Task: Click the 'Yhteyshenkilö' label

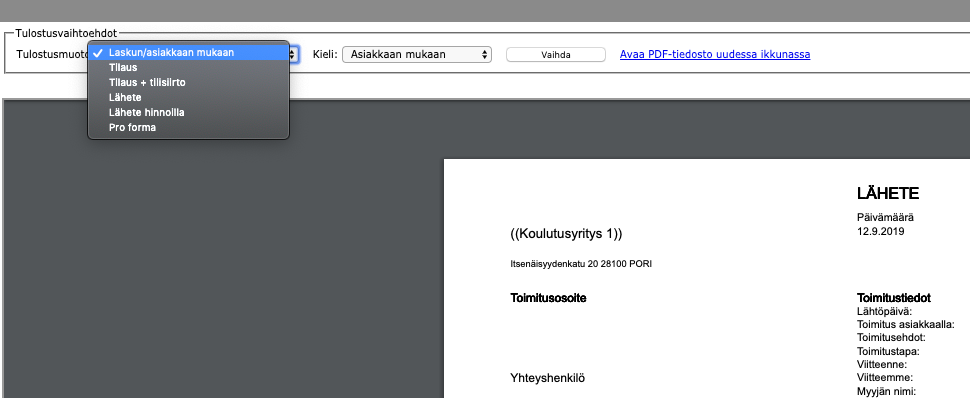Action: coord(547,378)
